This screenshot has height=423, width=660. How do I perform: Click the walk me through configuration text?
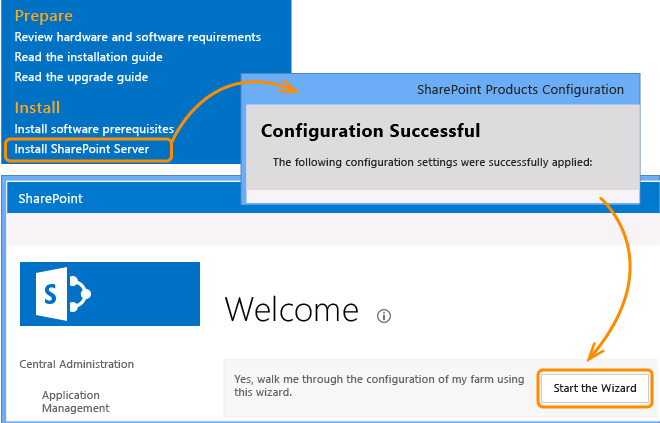click(379, 386)
